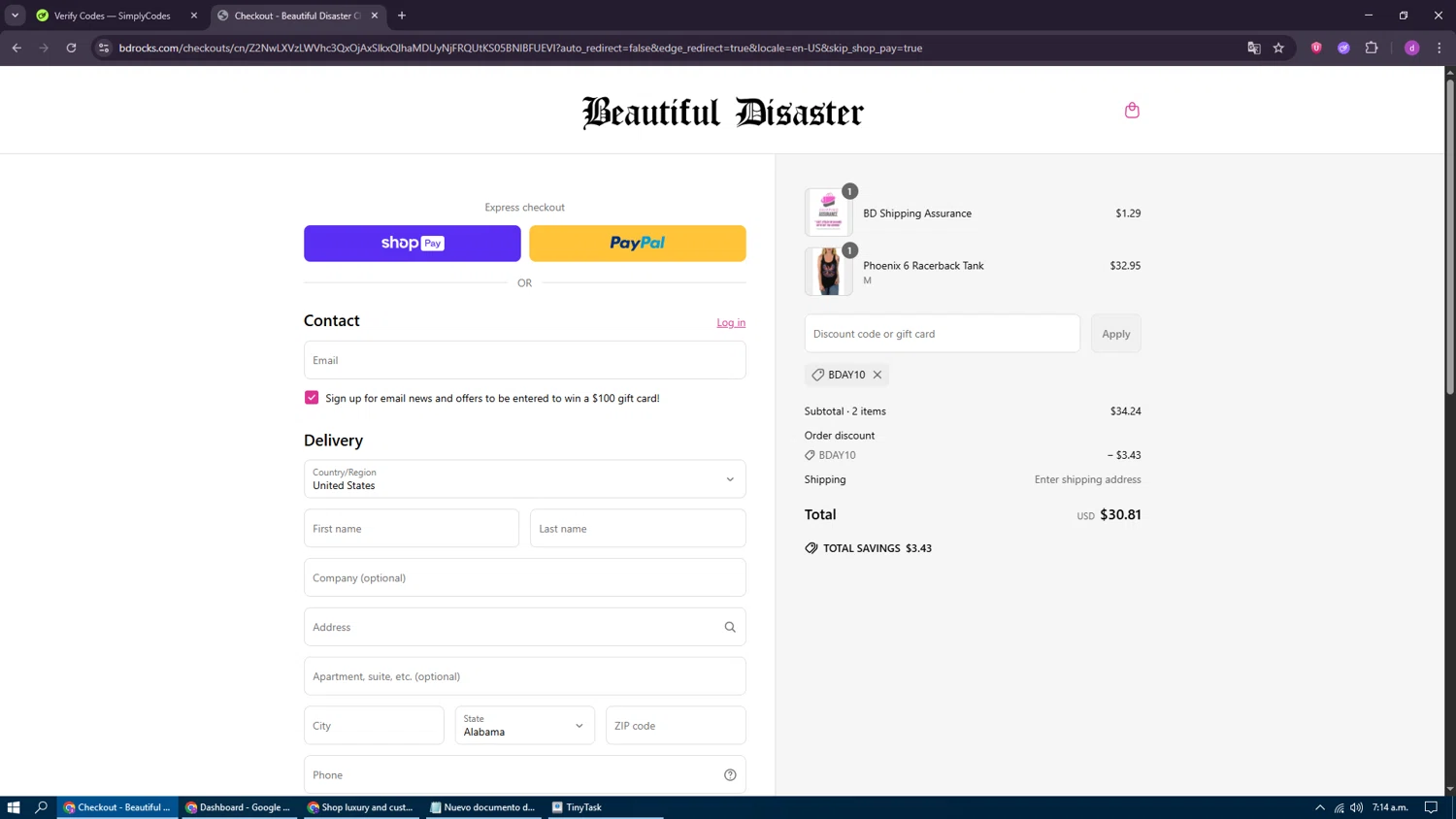Viewport: 1456px width, 819px height.
Task: Open the shopping bag cart icon
Action: pos(1132,111)
